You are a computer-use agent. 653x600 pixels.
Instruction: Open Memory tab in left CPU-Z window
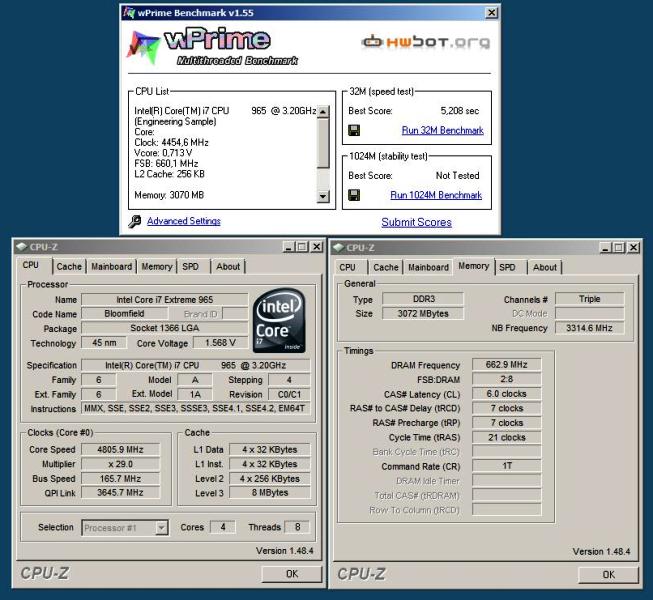[x=157, y=266]
